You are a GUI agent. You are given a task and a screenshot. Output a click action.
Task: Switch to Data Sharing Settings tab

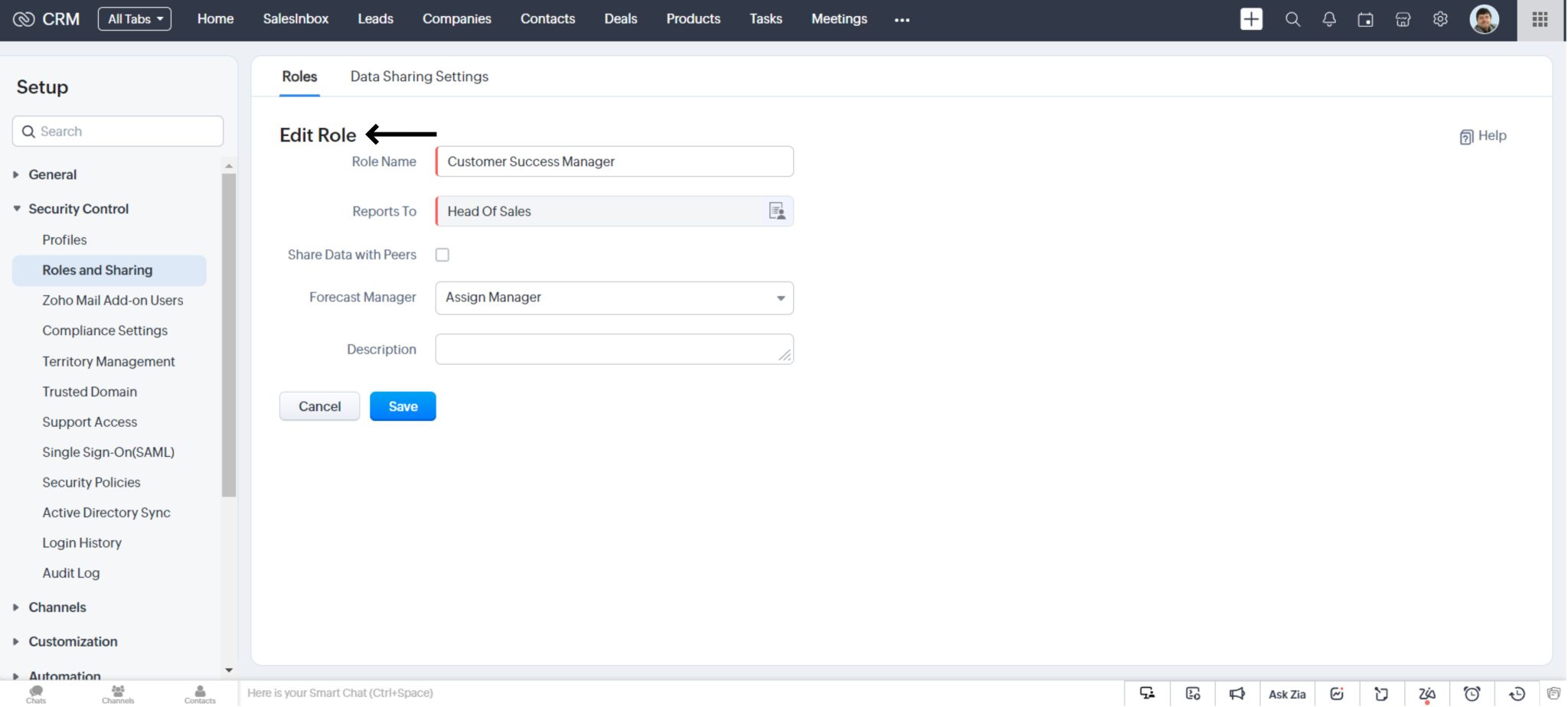(x=418, y=76)
